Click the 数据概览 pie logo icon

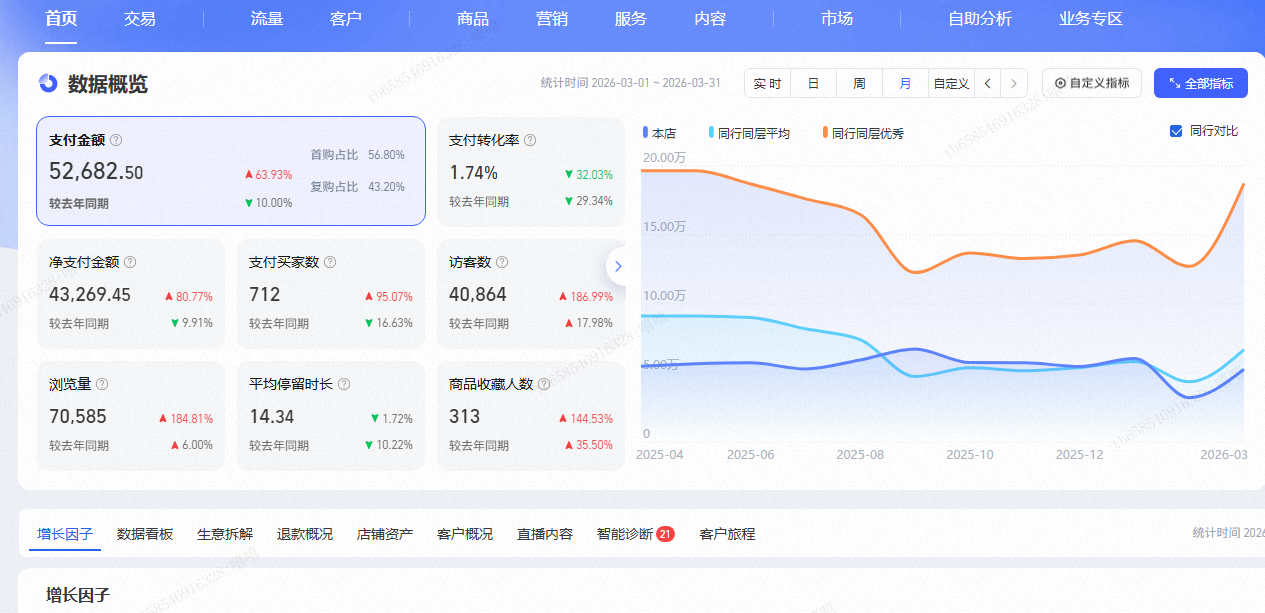[48, 83]
